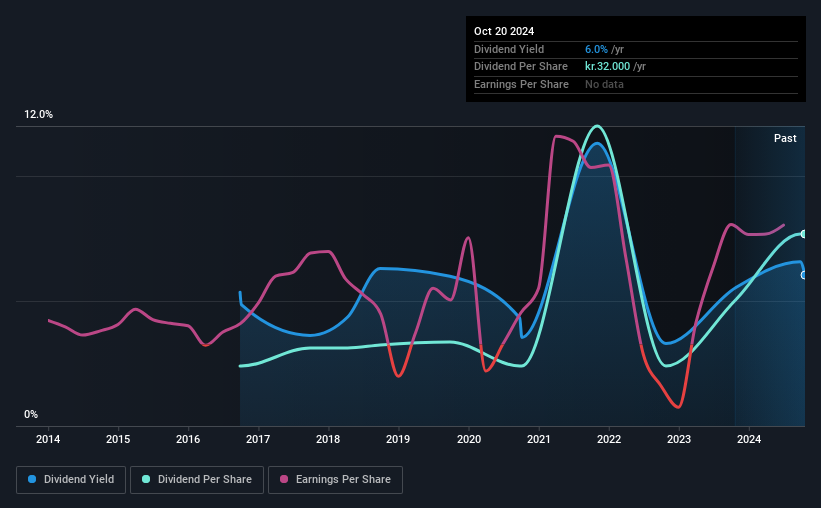Toggle the Dividend Per Share legend series
The height and width of the screenshot is (508, 821).
(x=197, y=480)
